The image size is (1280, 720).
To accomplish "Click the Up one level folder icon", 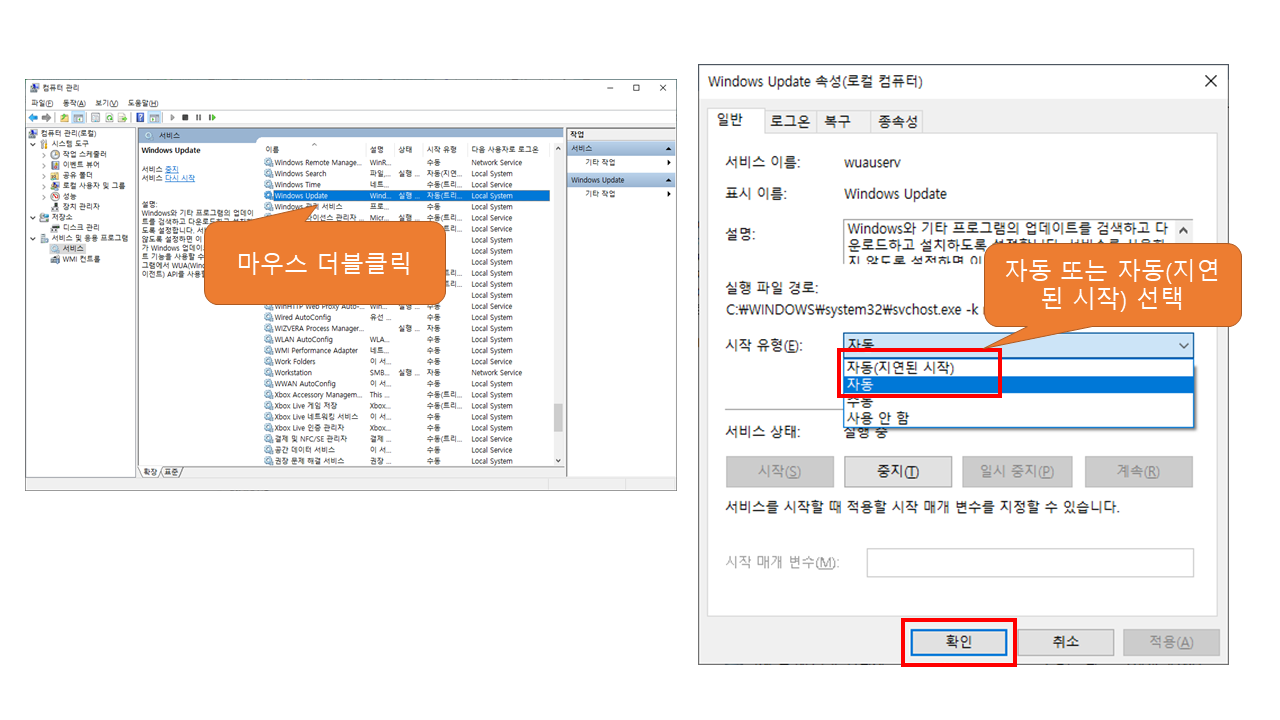I will [x=64, y=118].
